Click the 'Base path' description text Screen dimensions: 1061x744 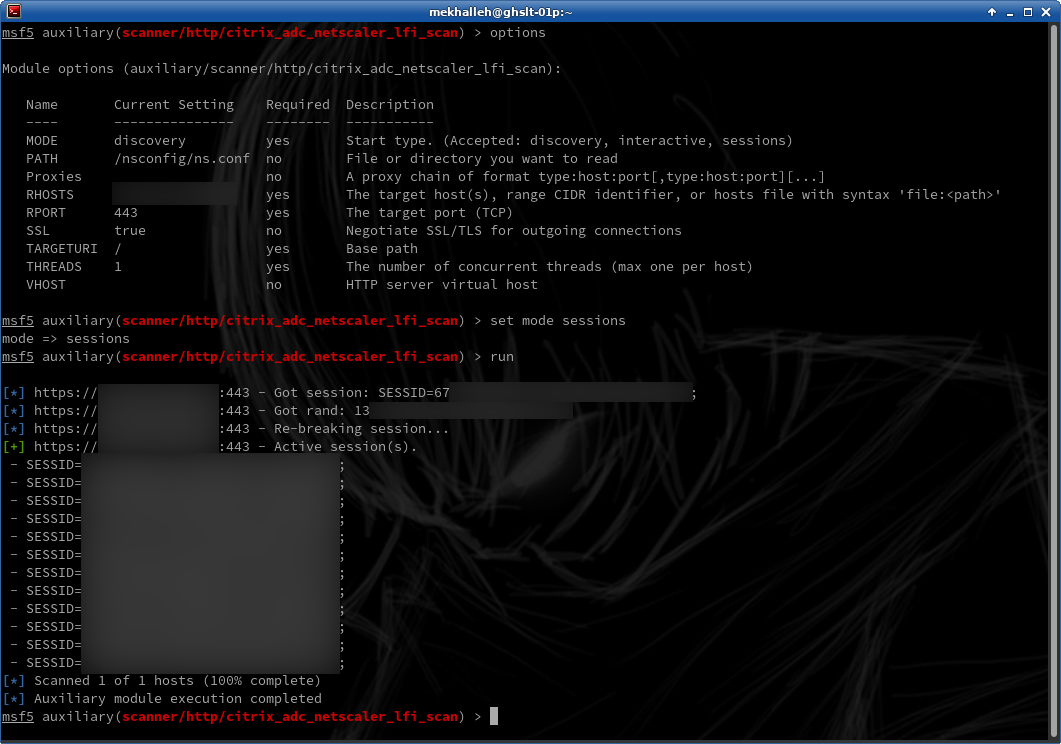click(x=382, y=249)
